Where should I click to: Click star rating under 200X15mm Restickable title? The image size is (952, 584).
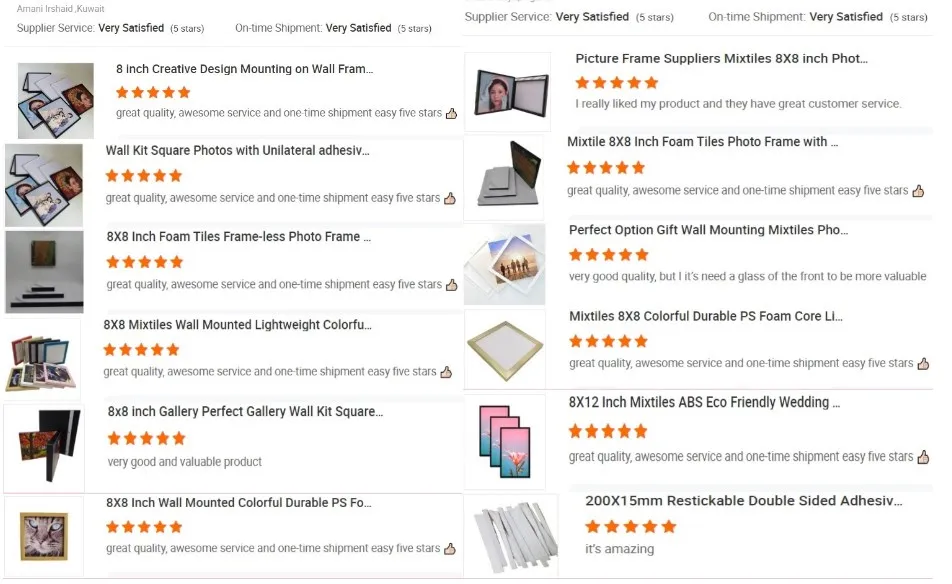click(x=631, y=526)
